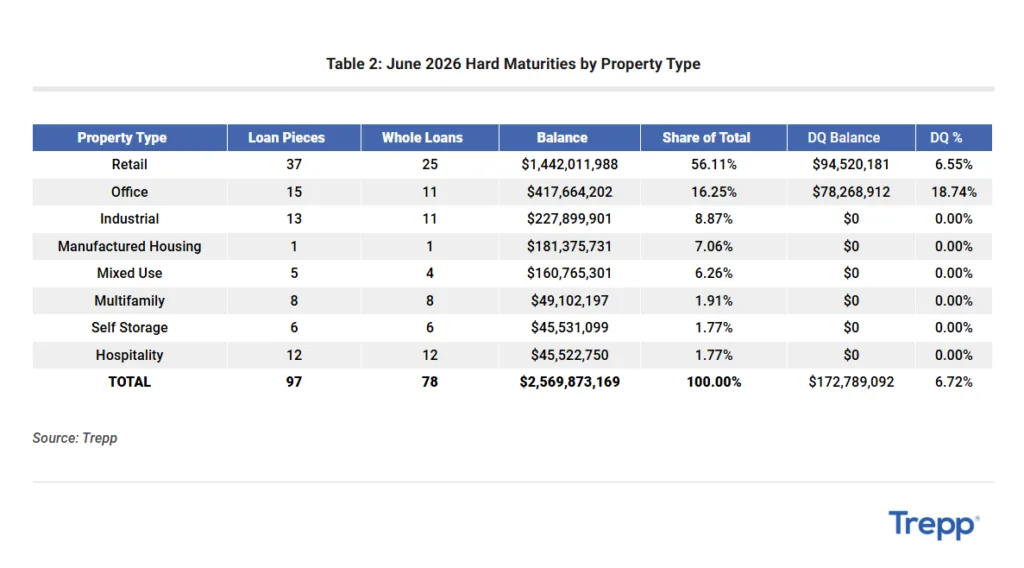This screenshot has height=568, width=1024.
Task: Click Office DQ balance $78,268,912
Action: click(851, 192)
